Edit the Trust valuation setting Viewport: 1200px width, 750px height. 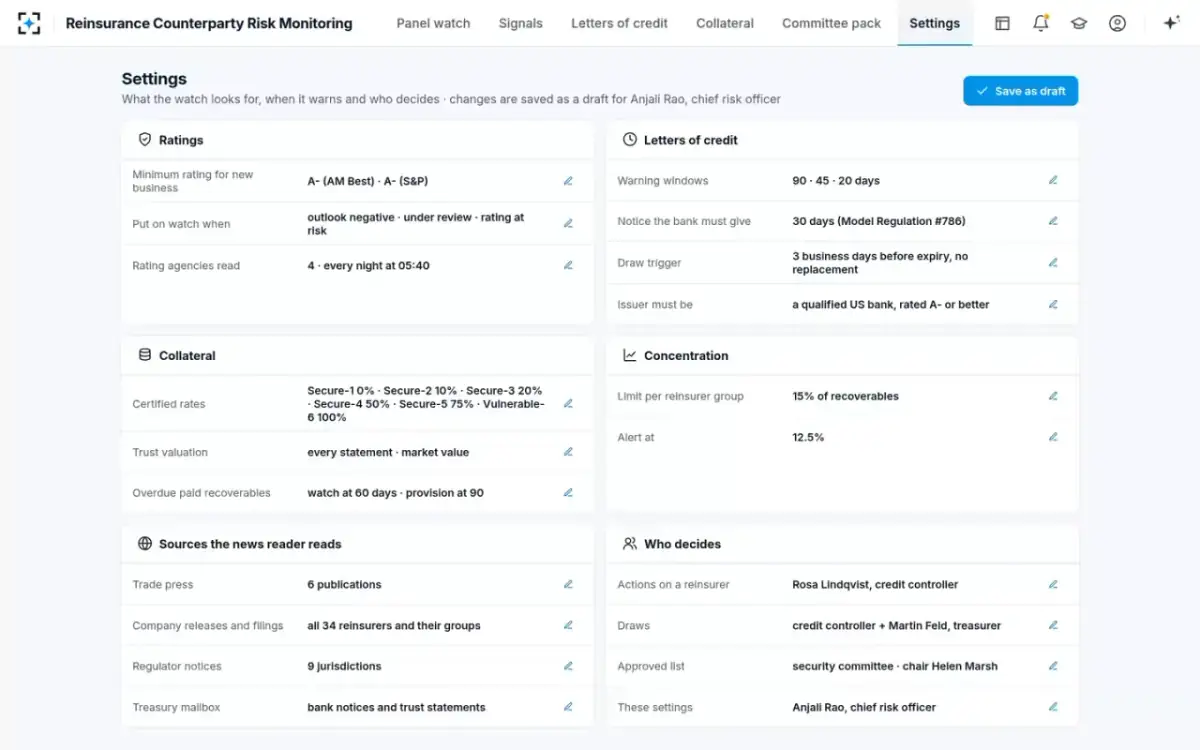click(x=568, y=452)
